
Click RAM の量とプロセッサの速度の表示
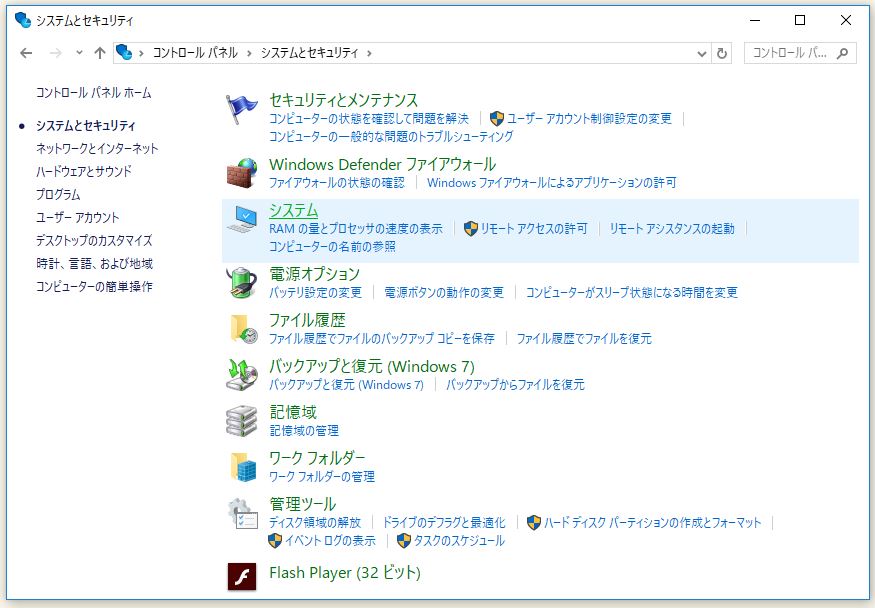[355, 229]
